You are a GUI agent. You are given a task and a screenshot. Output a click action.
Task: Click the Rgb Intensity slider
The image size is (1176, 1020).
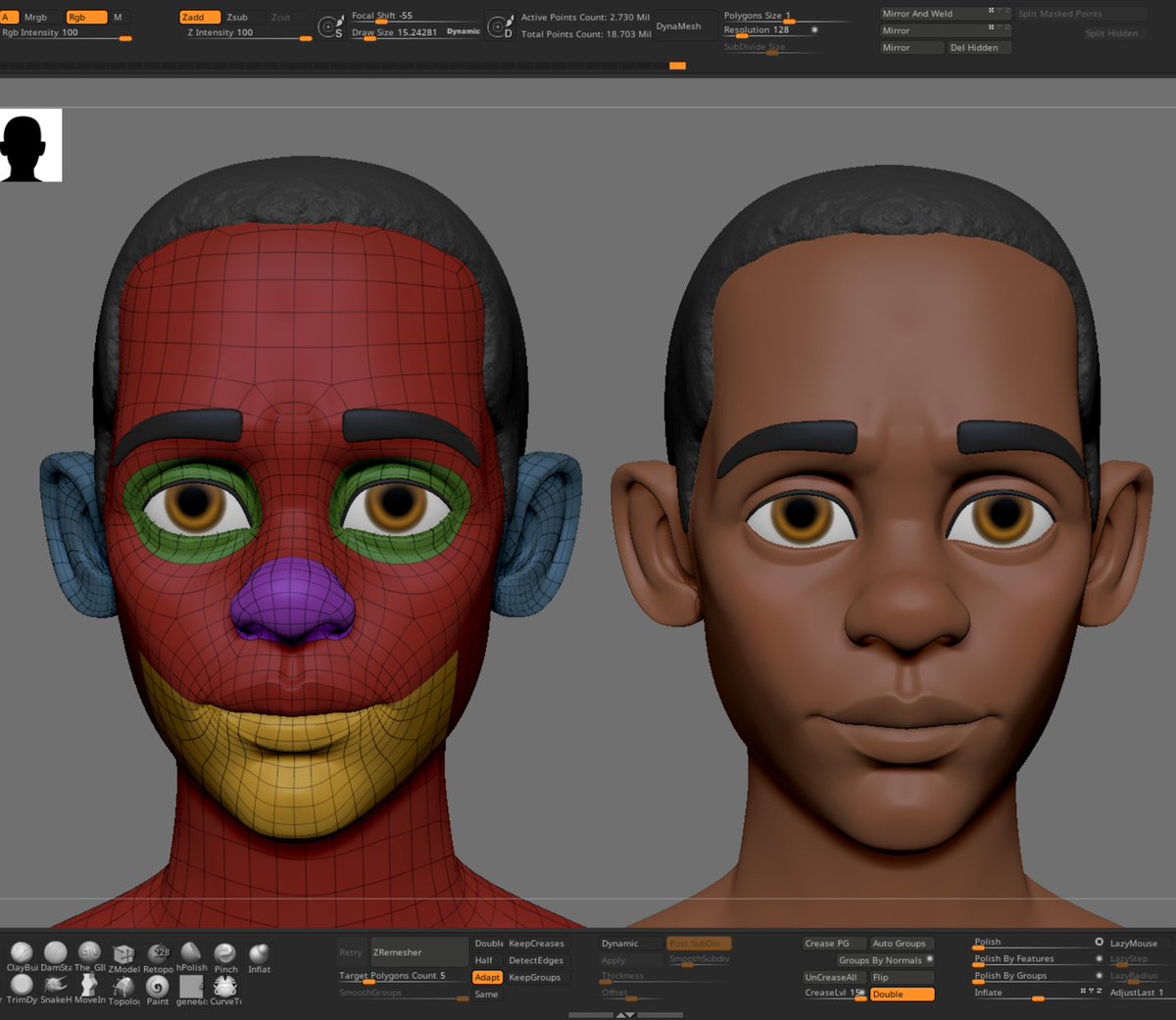[x=67, y=34]
